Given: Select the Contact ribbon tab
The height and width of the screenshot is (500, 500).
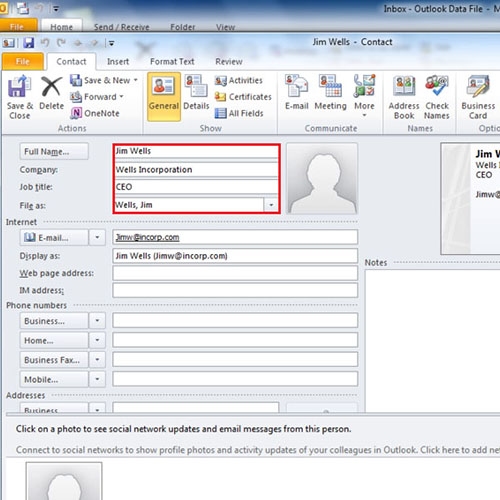Looking at the screenshot, I should pyautogui.click(x=71, y=61).
